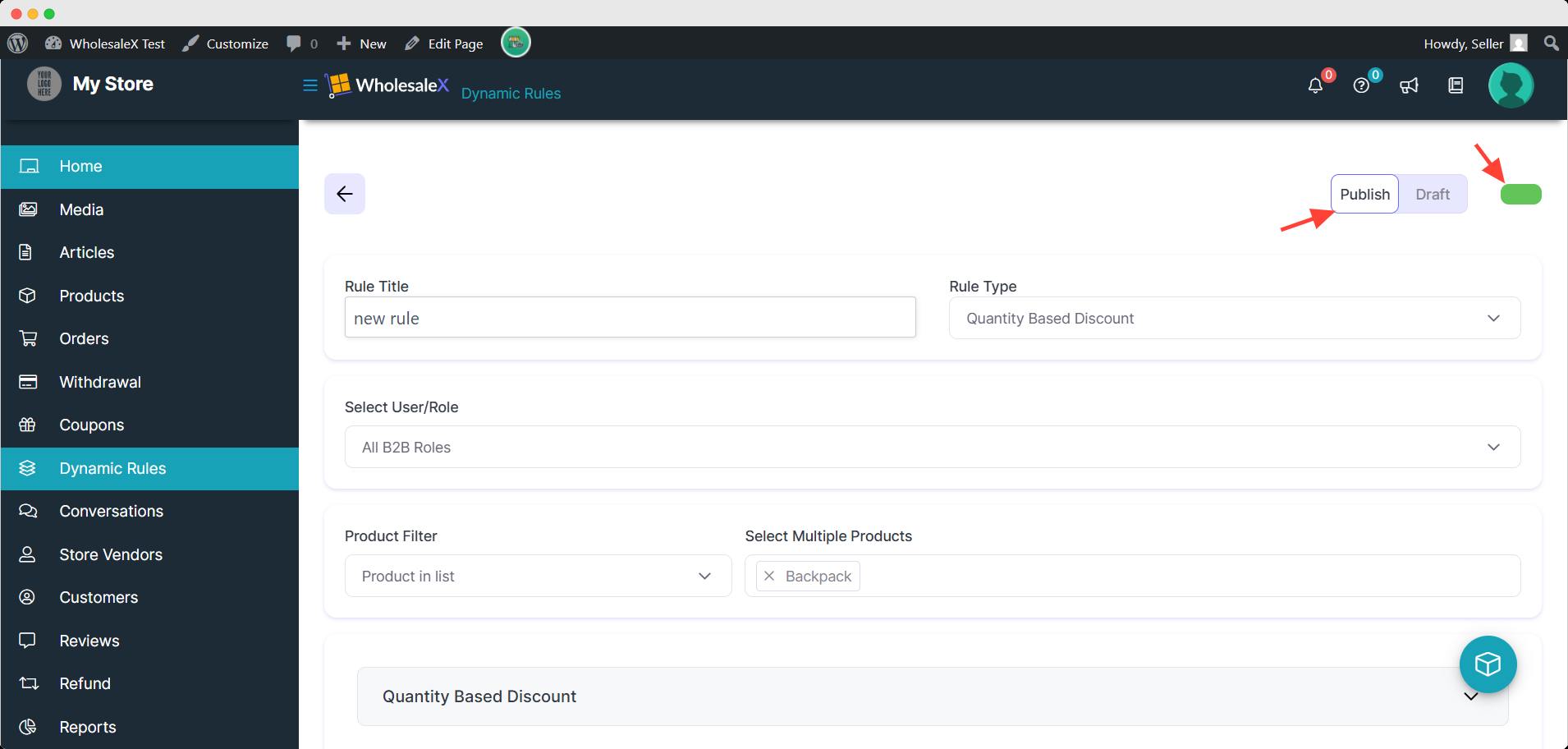This screenshot has width=1568, height=749.
Task: Open Conversations in sidebar
Action: click(149, 511)
